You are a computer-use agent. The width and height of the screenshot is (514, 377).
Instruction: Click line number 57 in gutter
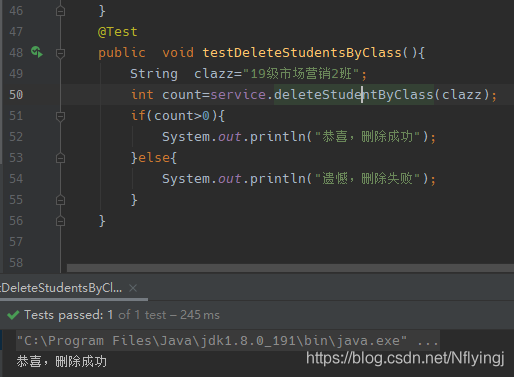[16, 242]
